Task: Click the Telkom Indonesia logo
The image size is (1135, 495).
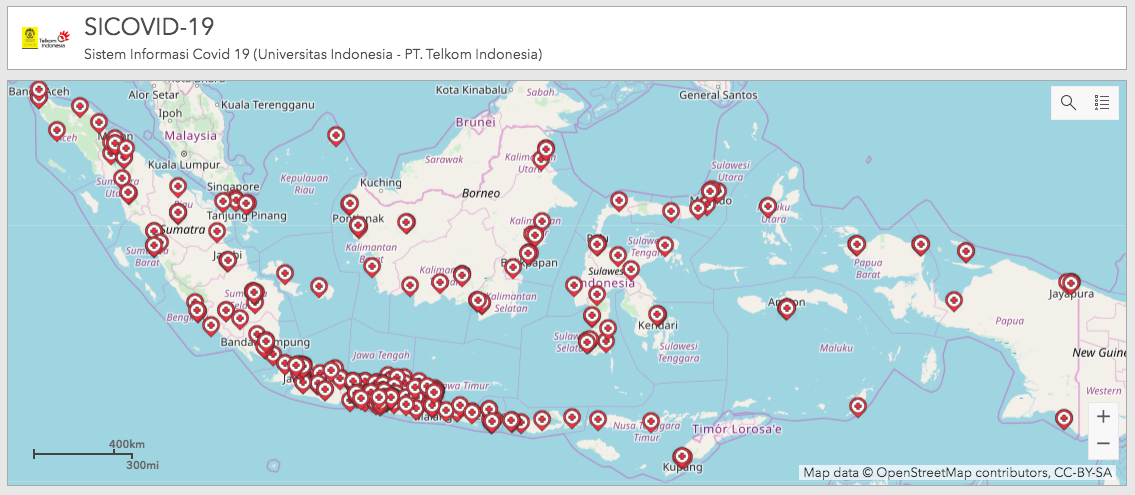Action: point(44,39)
